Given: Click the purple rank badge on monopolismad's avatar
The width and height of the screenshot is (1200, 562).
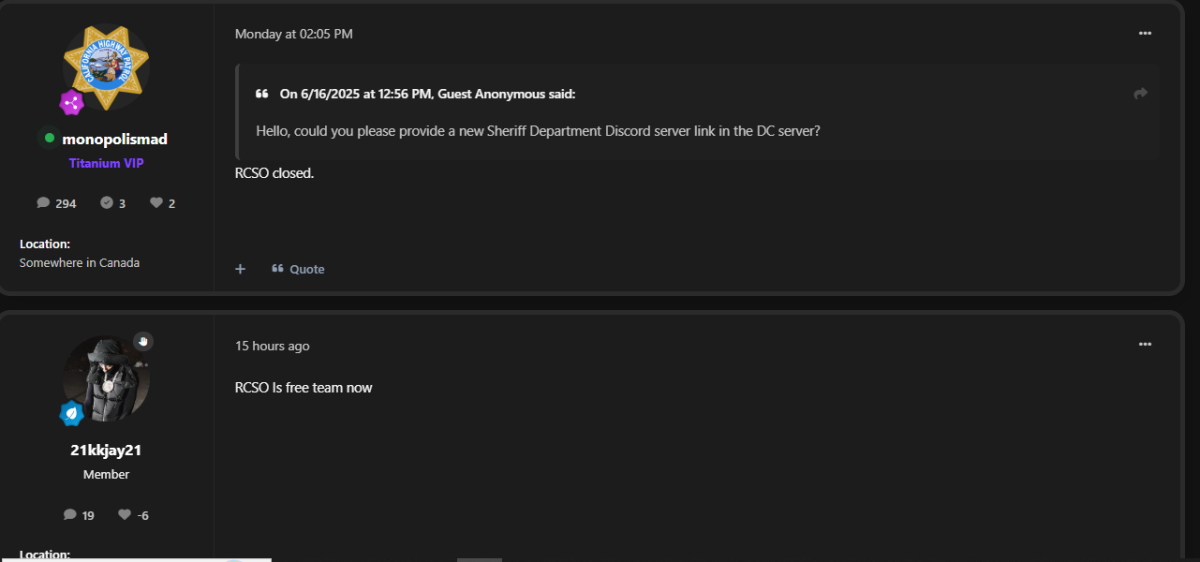Looking at the screenshot, I should click(x=72, y=102).
